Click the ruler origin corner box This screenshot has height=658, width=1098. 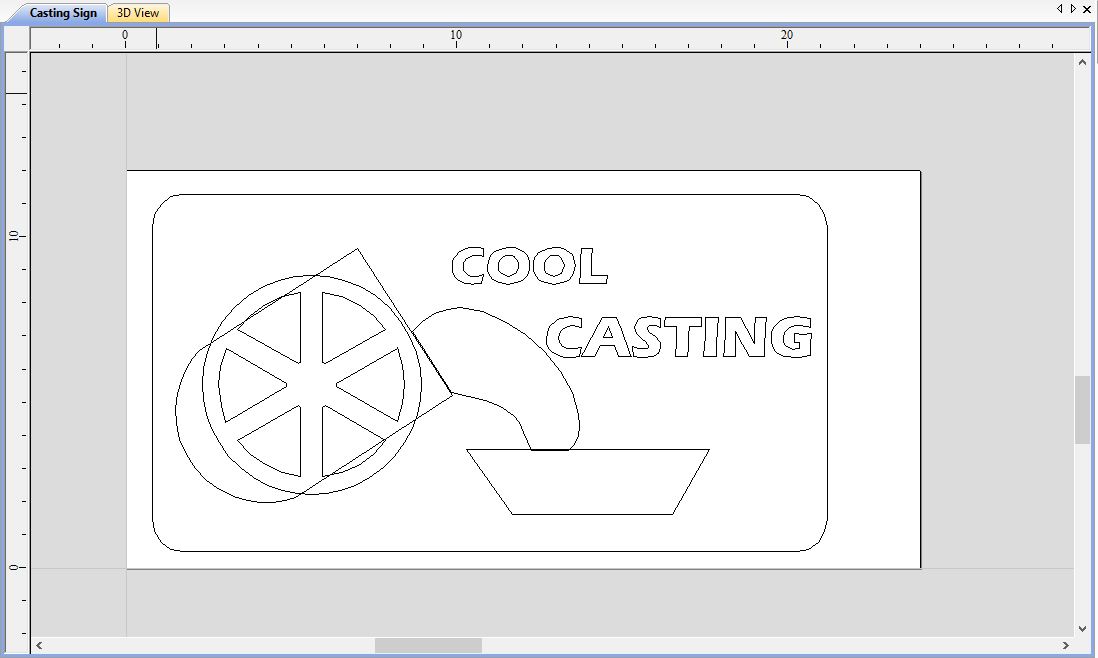pyautogui.click(x=17, y=38)
